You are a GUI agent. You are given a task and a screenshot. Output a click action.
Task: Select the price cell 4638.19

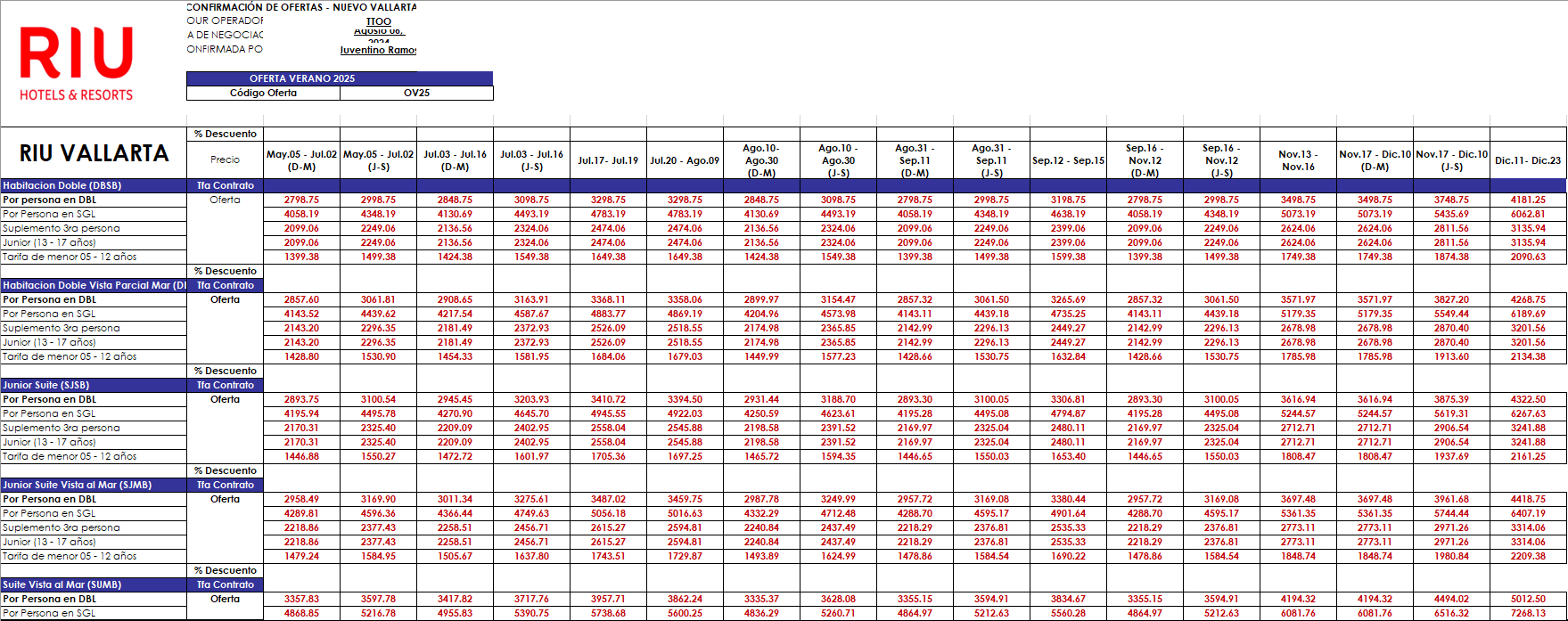(1068, 214)
